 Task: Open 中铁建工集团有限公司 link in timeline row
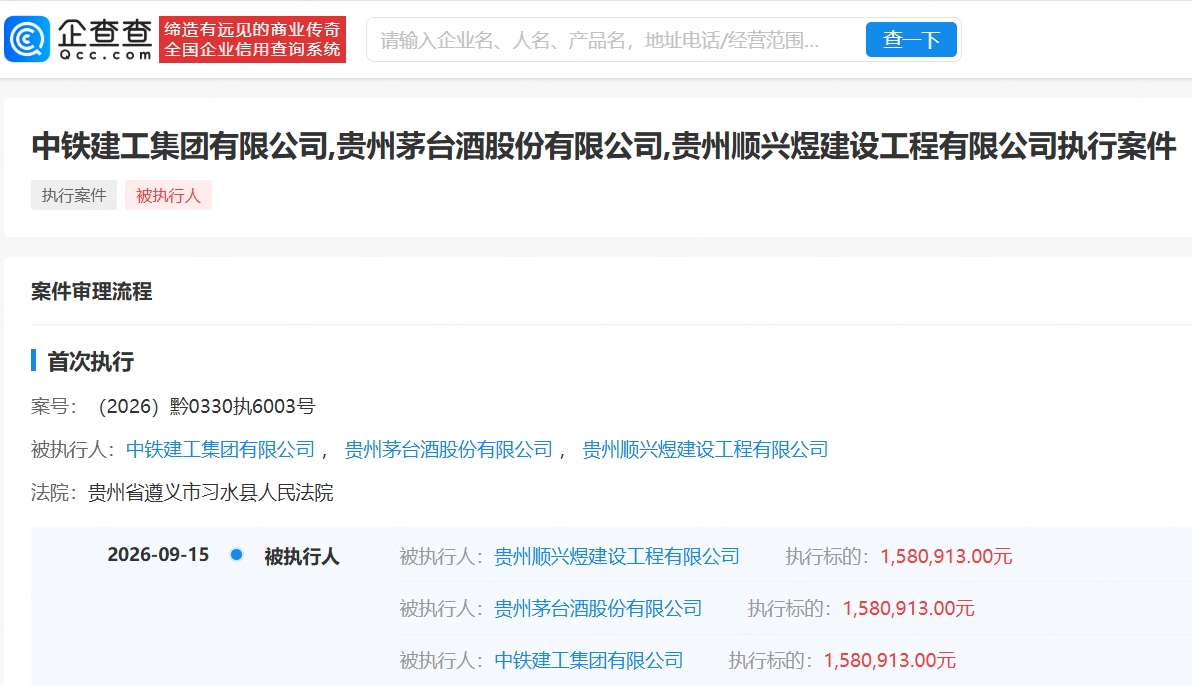(588, 660)
